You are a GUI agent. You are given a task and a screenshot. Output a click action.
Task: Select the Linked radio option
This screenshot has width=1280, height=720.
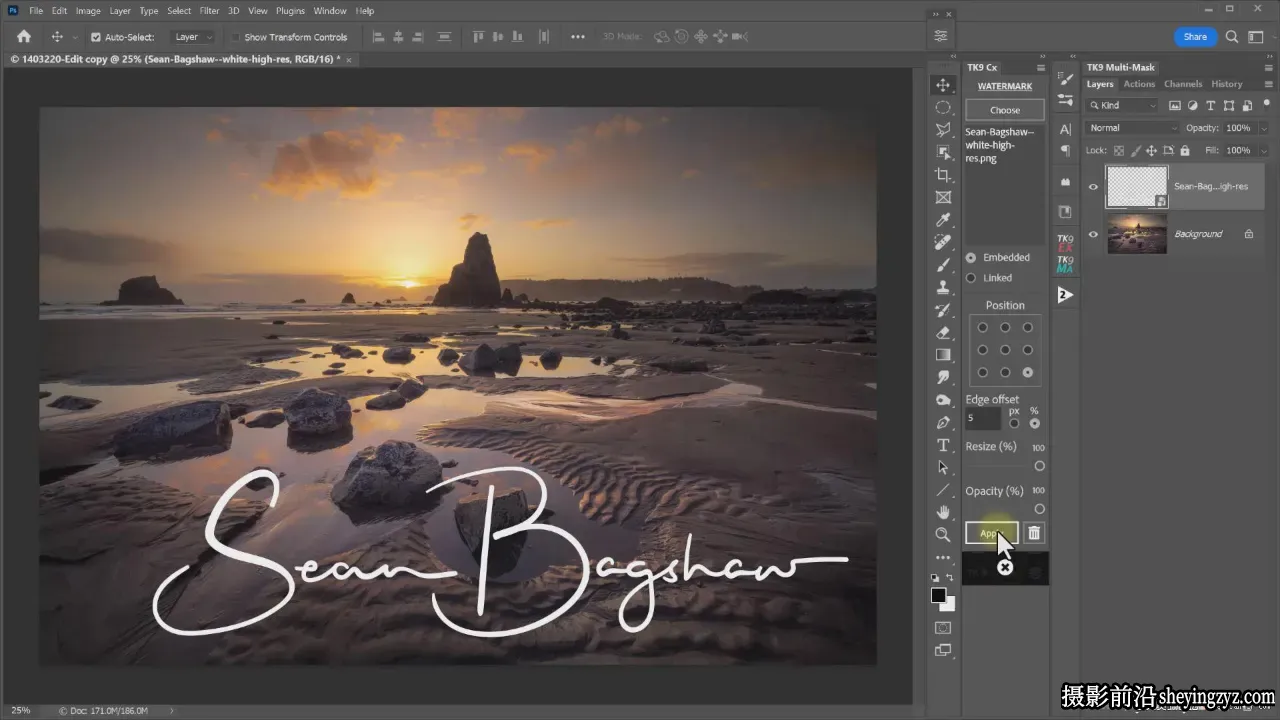970,278
